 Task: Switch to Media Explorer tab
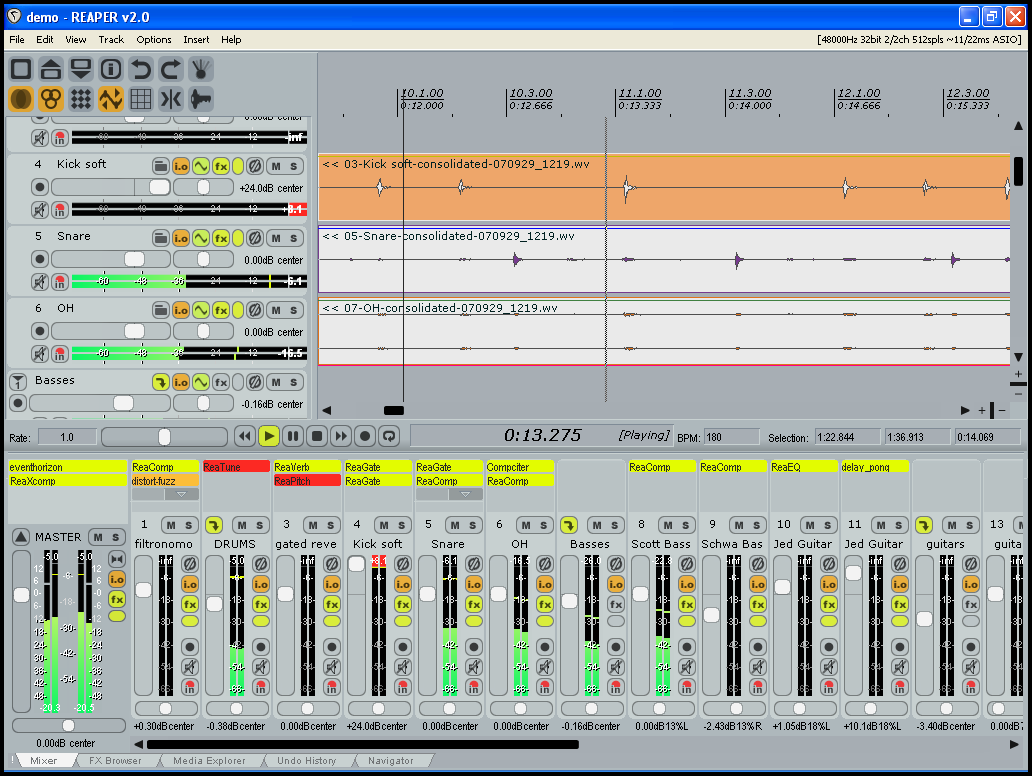(209, 761)
